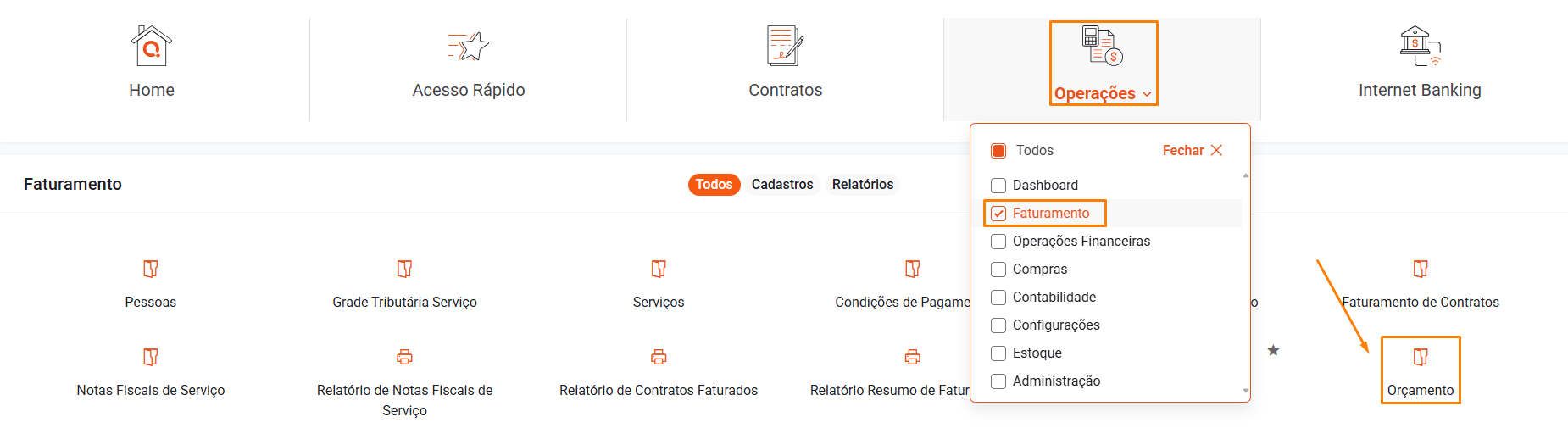Image resolution: width=1568 pixels, height=445 pixels.
Task: Switch to the Cadastros filter tab
Action: [x=781, y=185]
